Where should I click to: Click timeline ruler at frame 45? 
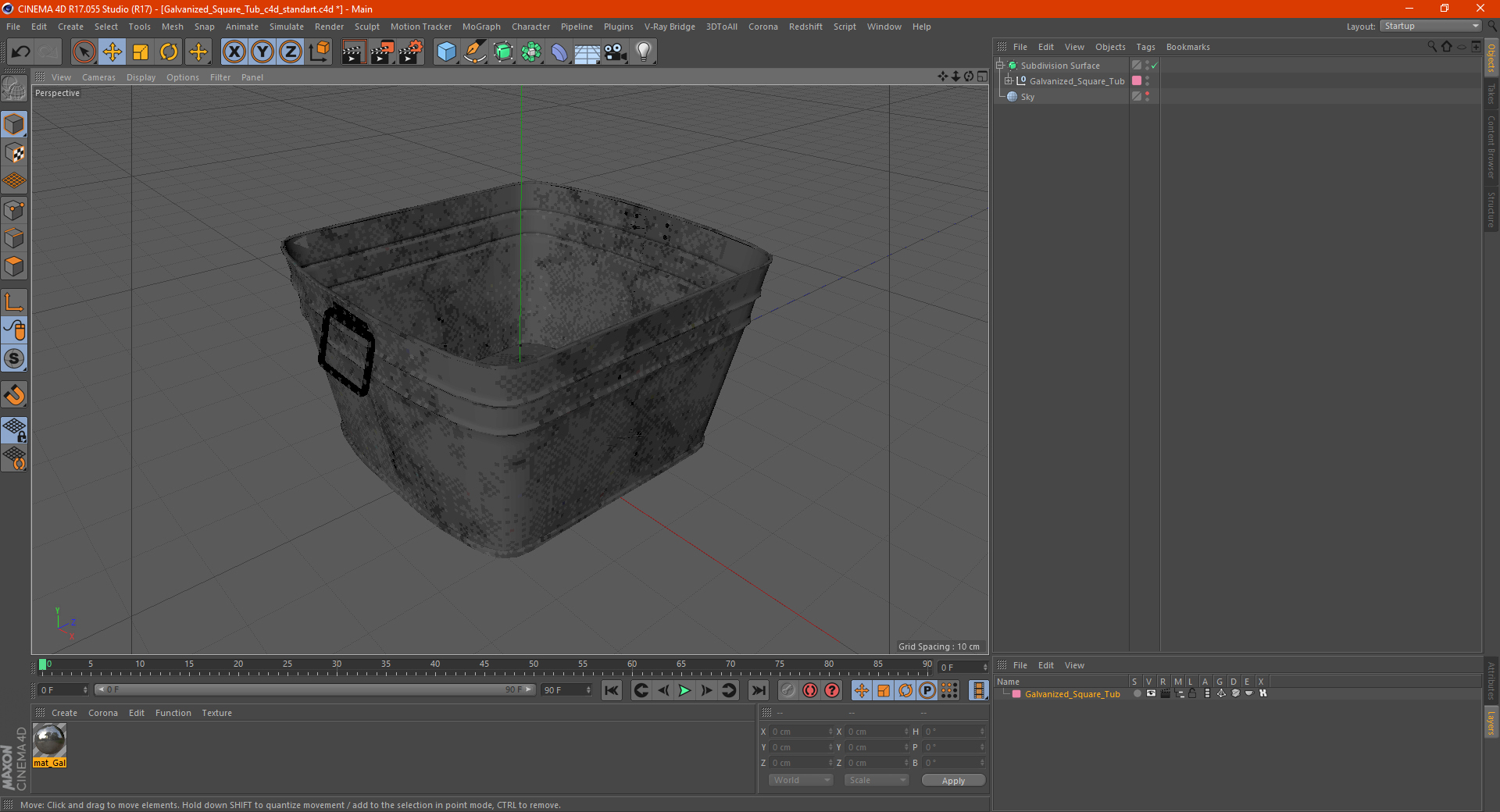[x=484, y=666]
